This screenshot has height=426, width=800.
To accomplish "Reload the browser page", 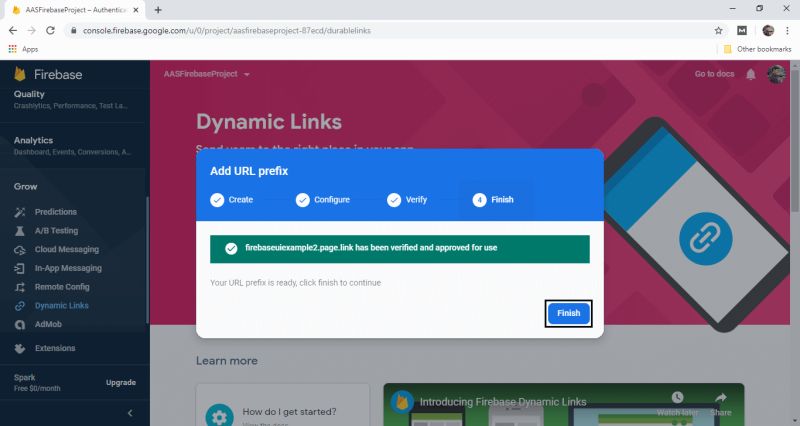I will [51, 31].
